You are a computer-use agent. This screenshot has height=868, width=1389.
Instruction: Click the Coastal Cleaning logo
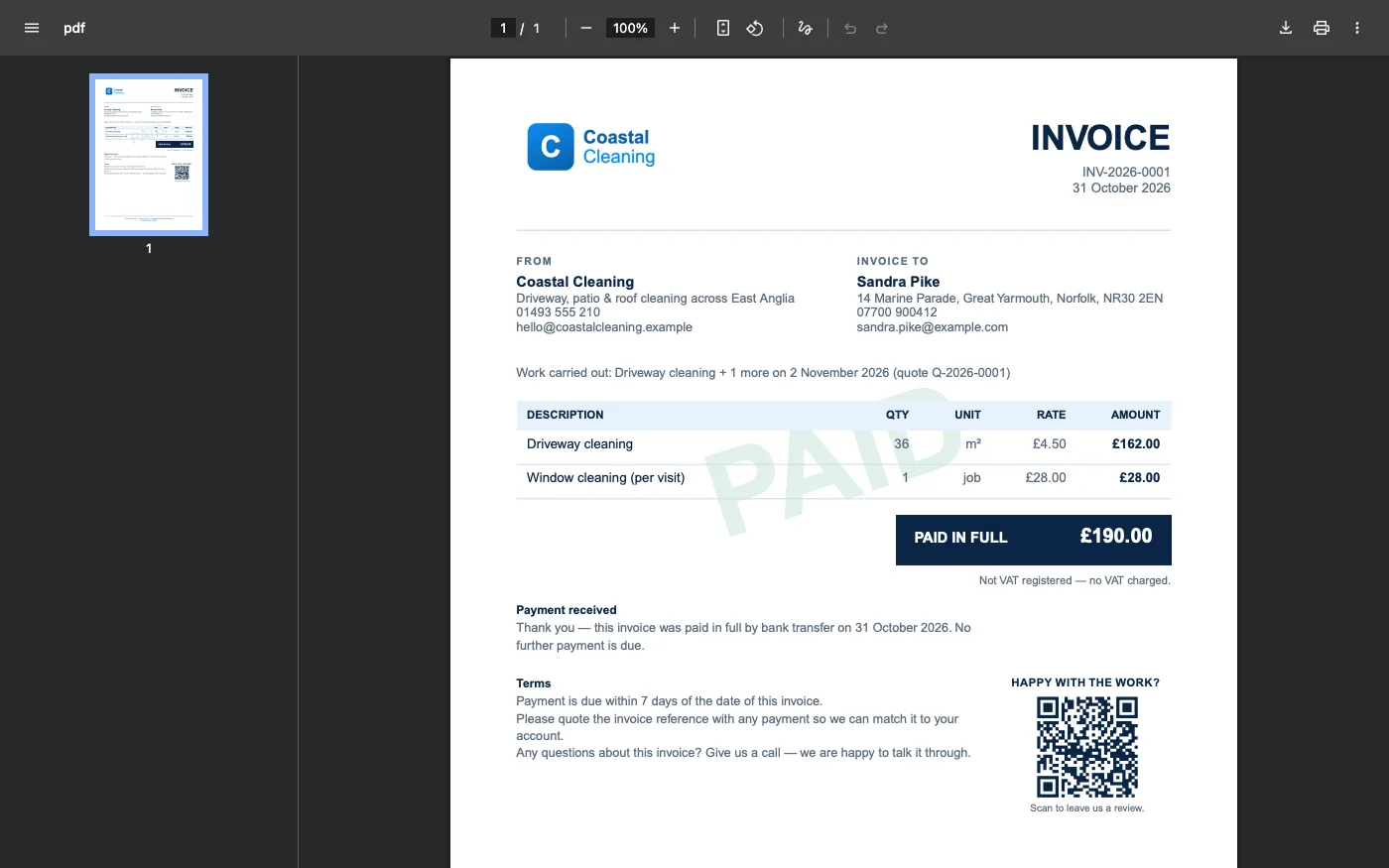[x=591, y=147]
